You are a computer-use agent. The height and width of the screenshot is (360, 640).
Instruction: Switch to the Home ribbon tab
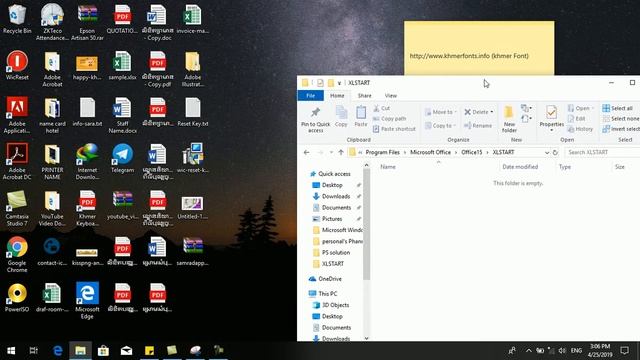337,96
